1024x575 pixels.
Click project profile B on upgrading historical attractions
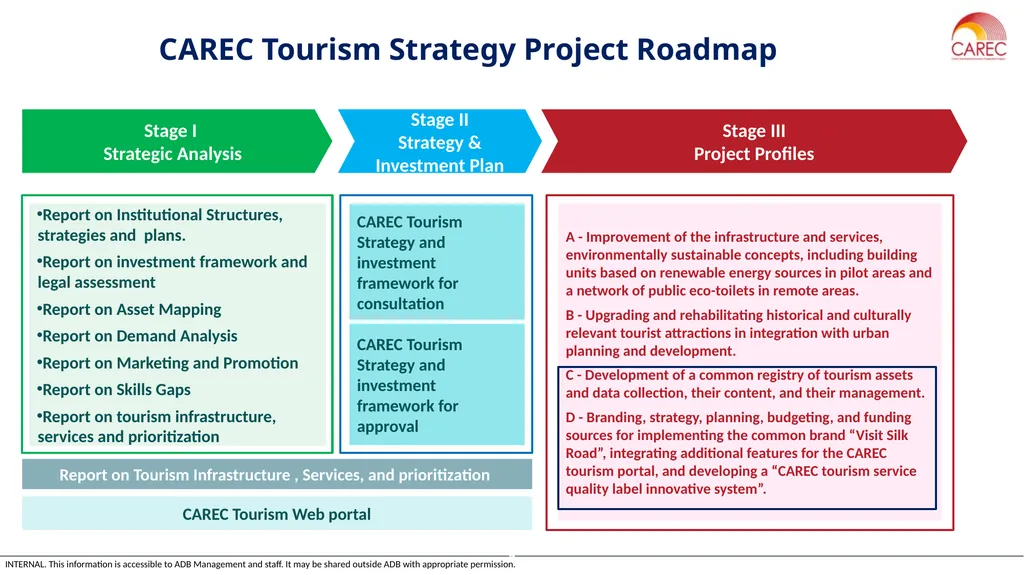click(738, 333)
